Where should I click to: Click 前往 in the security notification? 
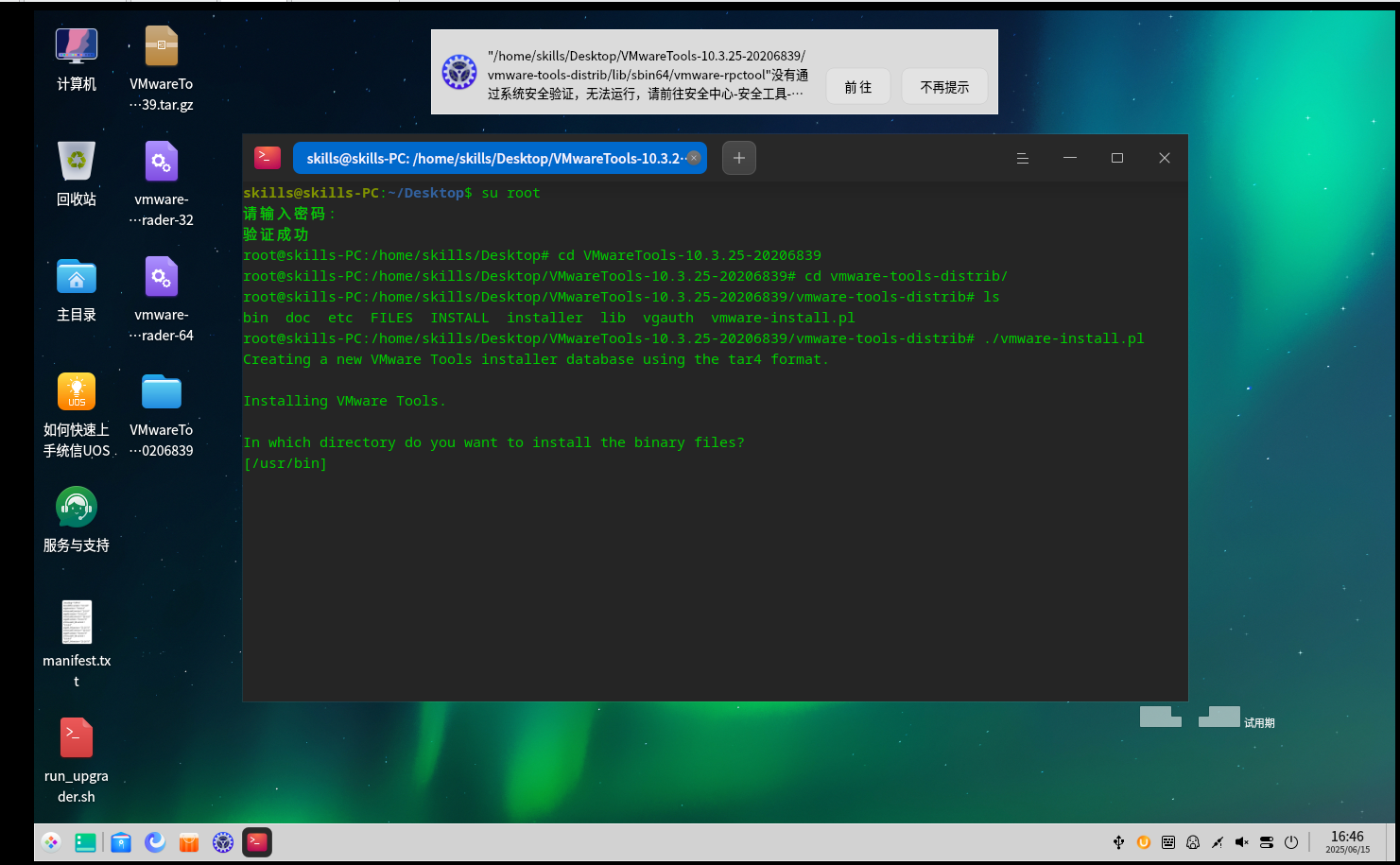pos(857,86)
